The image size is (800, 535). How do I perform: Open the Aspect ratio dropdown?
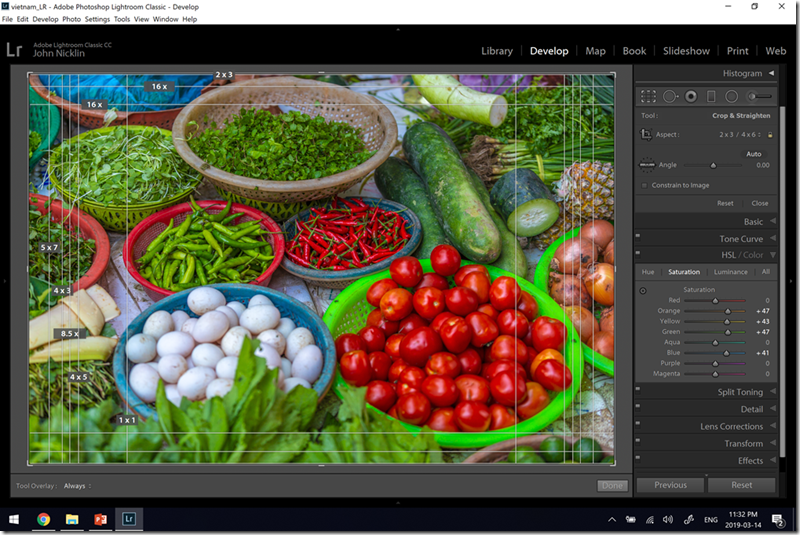[x=739, y=134]
